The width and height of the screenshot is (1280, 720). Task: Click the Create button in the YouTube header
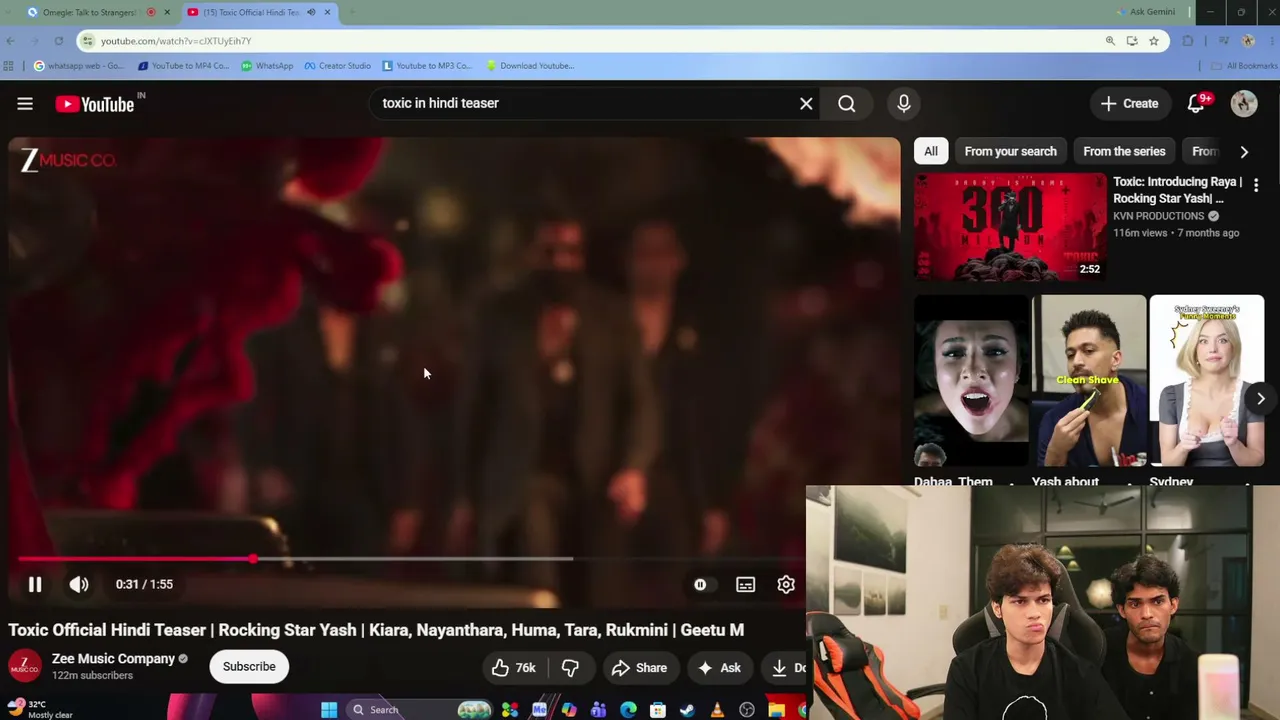[x=1130, y=104]
